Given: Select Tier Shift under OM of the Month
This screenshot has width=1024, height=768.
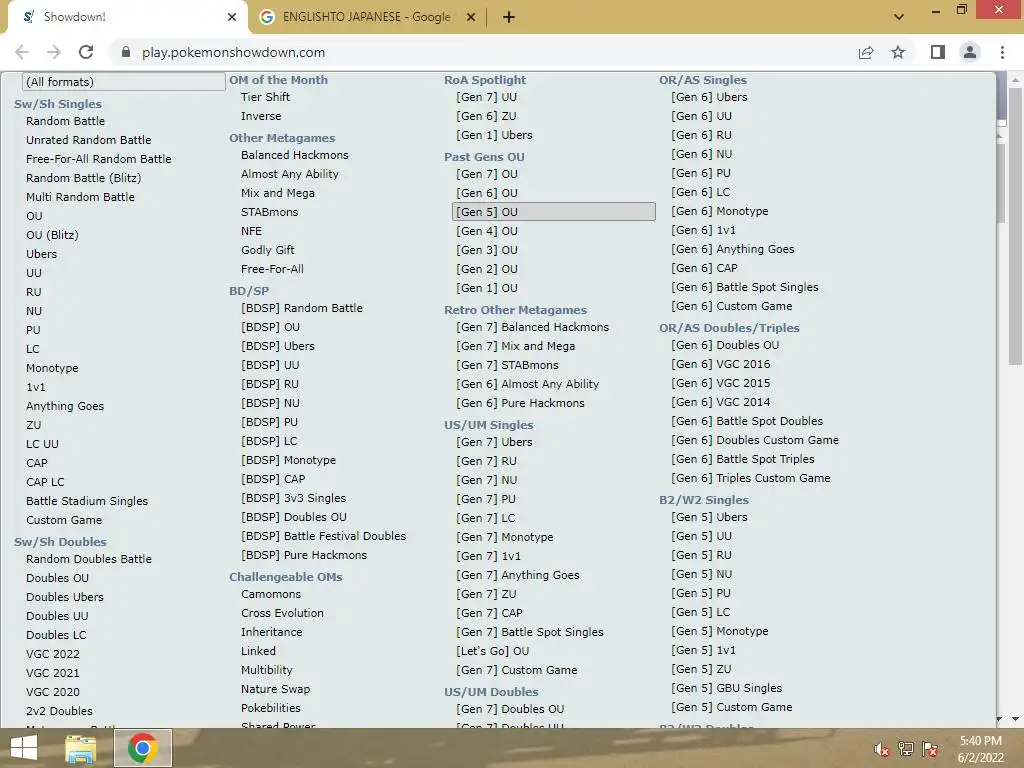Looking at the screenshot, I should tap(265, 97).
